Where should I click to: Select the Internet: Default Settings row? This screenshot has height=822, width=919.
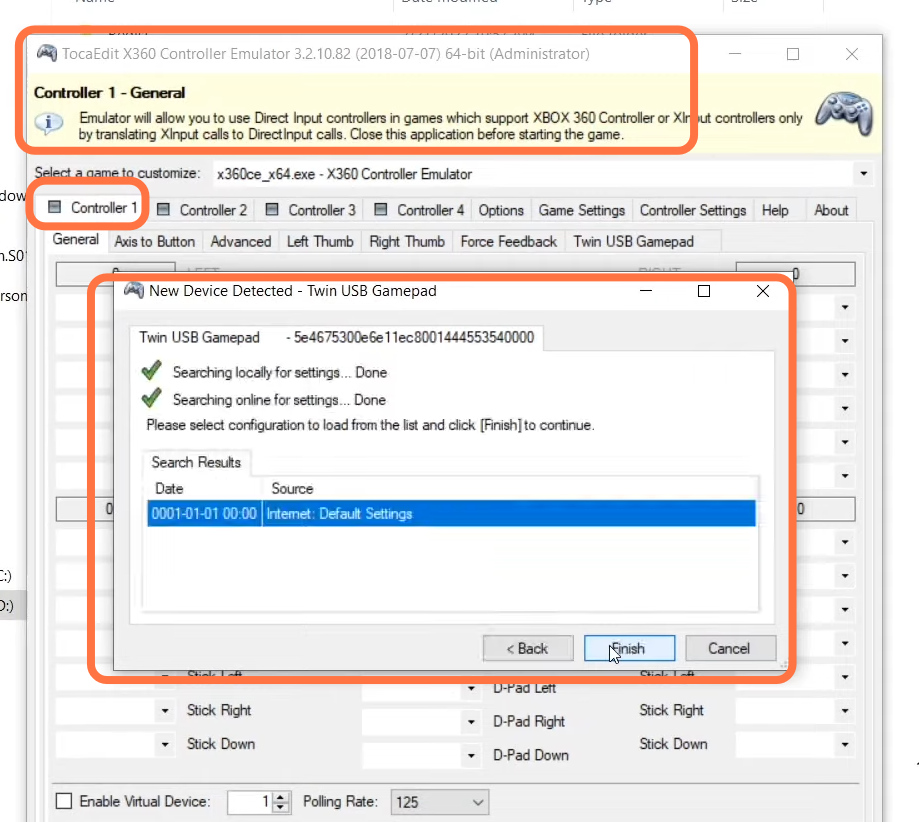coord(451,514)
